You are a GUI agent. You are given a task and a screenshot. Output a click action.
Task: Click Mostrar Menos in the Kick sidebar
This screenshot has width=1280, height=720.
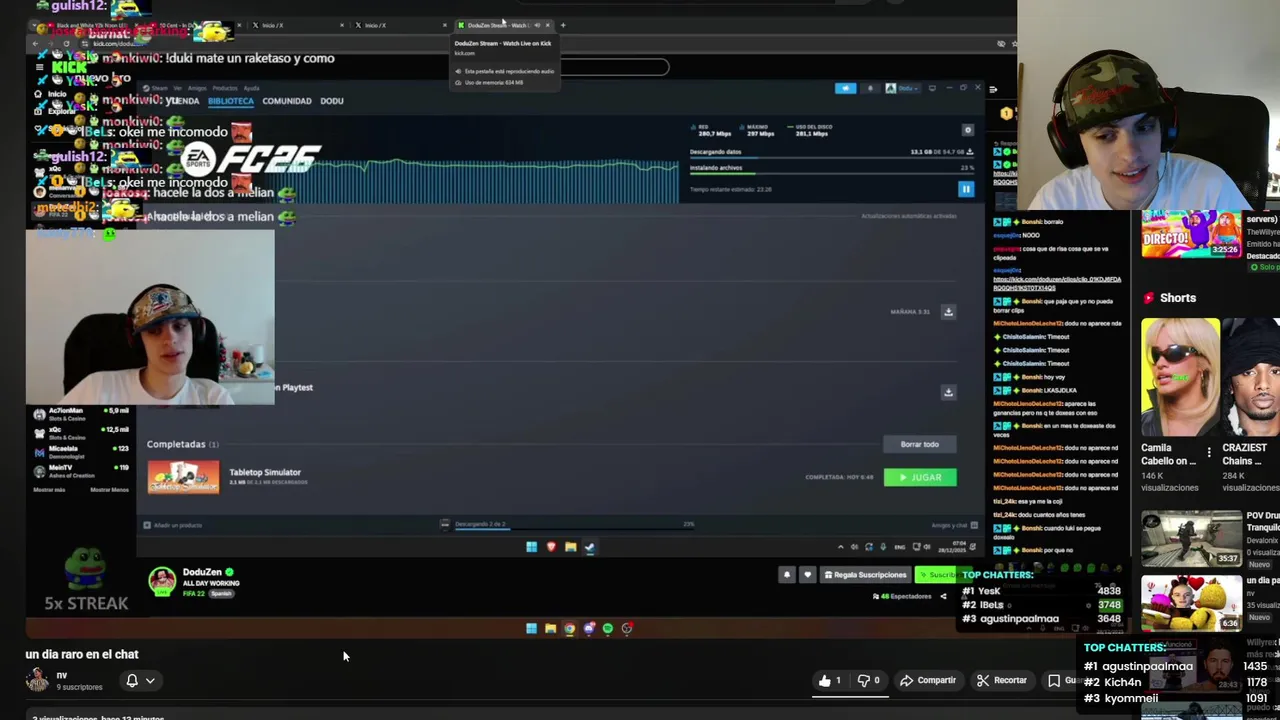tap(109, 490)
